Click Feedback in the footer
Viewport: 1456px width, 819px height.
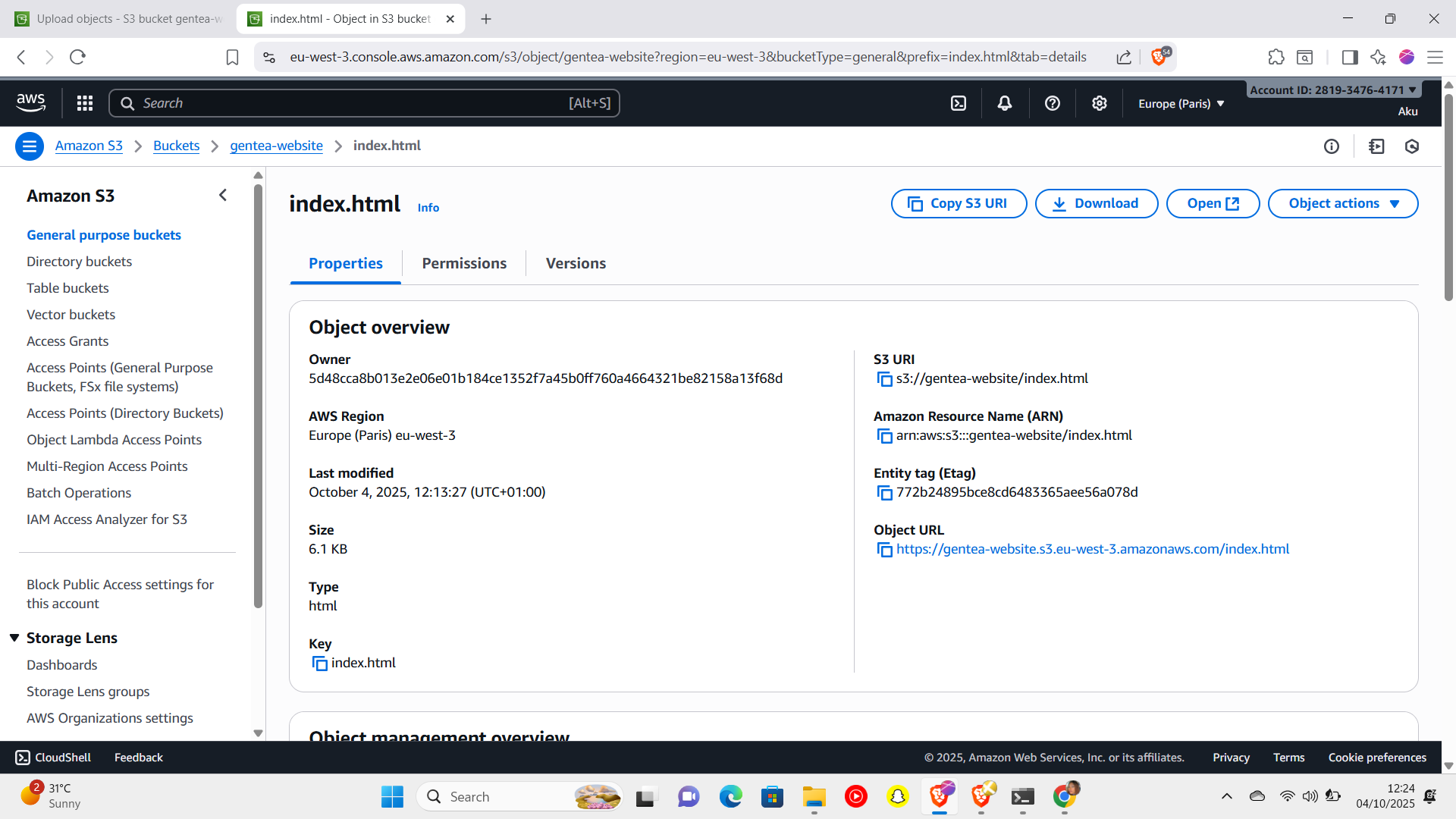139,758
